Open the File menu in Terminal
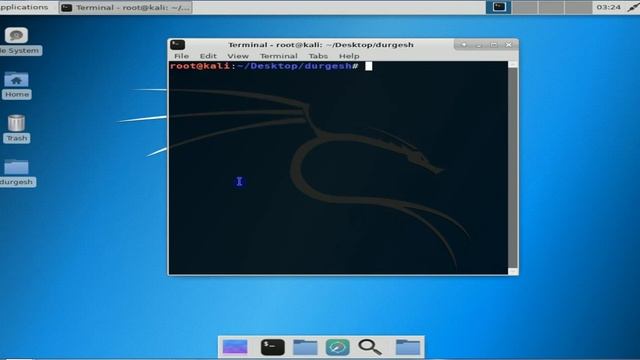Image resolution: width=640 pixels, height=360 pixels. (181, 56)
